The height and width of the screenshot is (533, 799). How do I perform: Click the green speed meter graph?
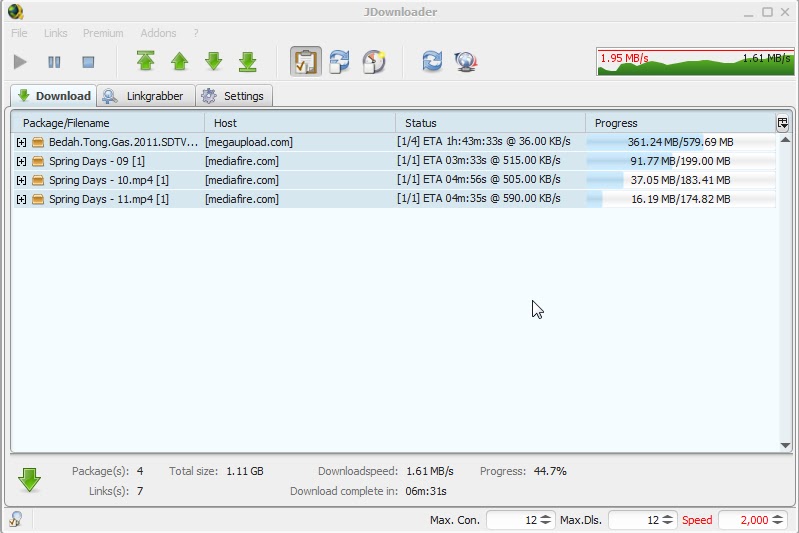tap(696, 62)
